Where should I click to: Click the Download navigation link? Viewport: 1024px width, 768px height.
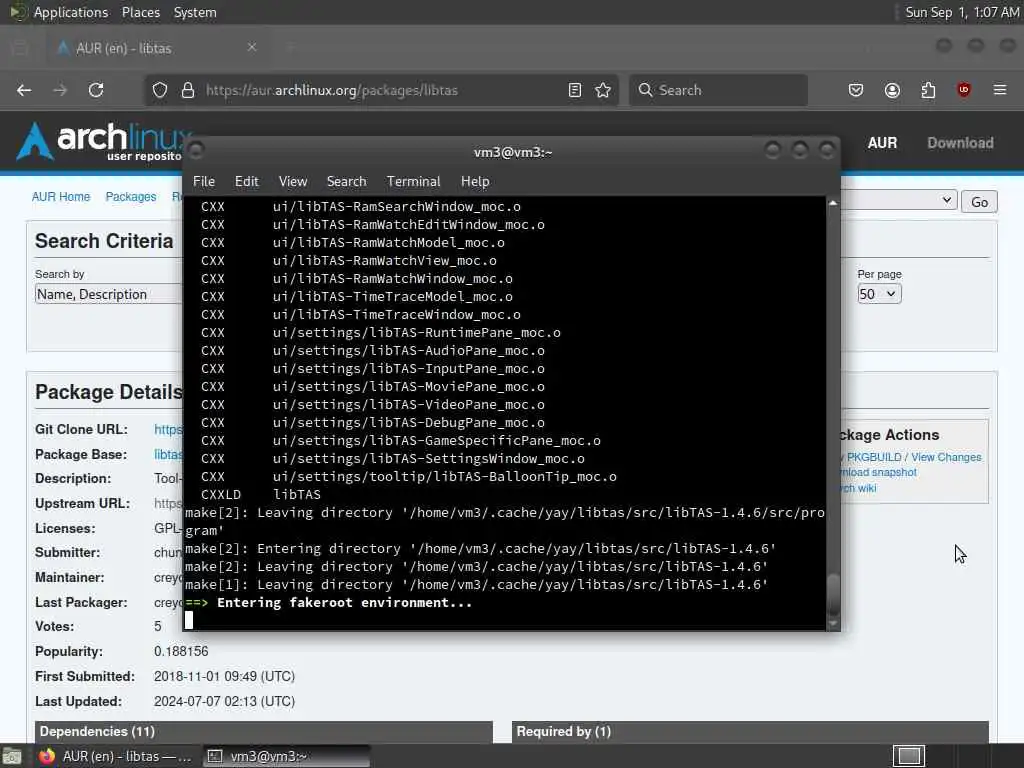tap(960, 143)
